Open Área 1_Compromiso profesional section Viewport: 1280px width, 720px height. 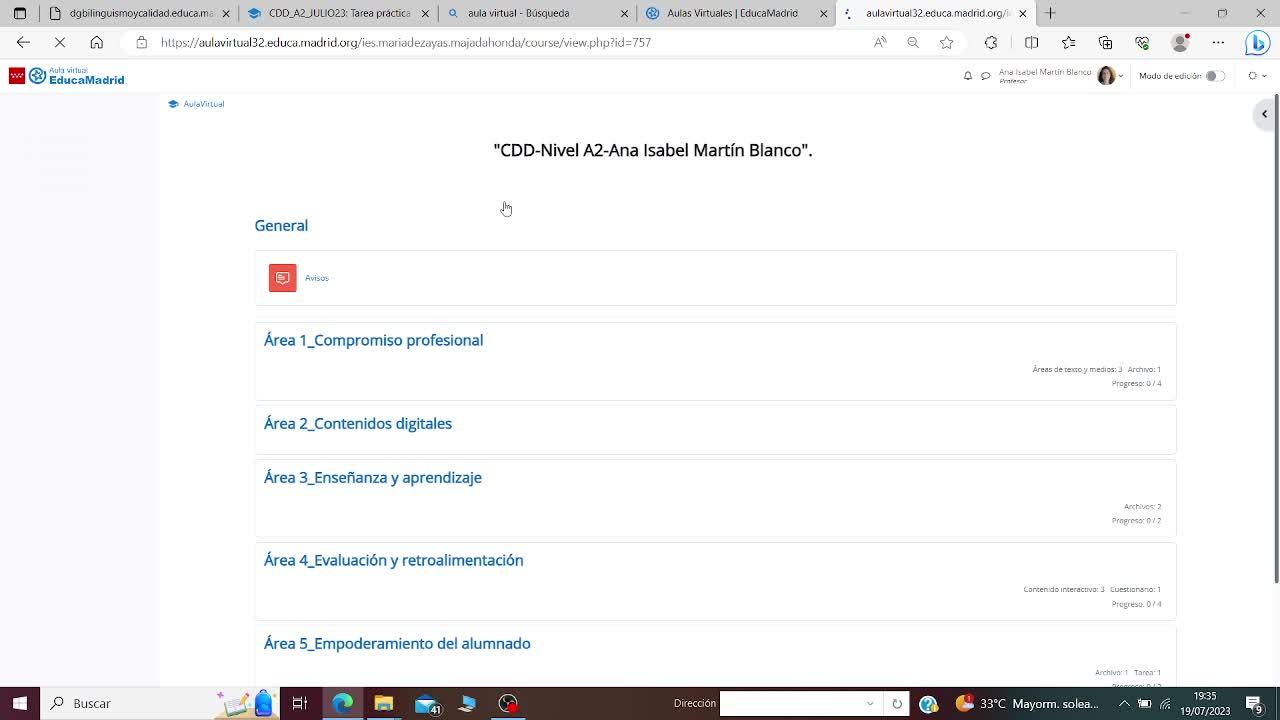pos(373,340)
